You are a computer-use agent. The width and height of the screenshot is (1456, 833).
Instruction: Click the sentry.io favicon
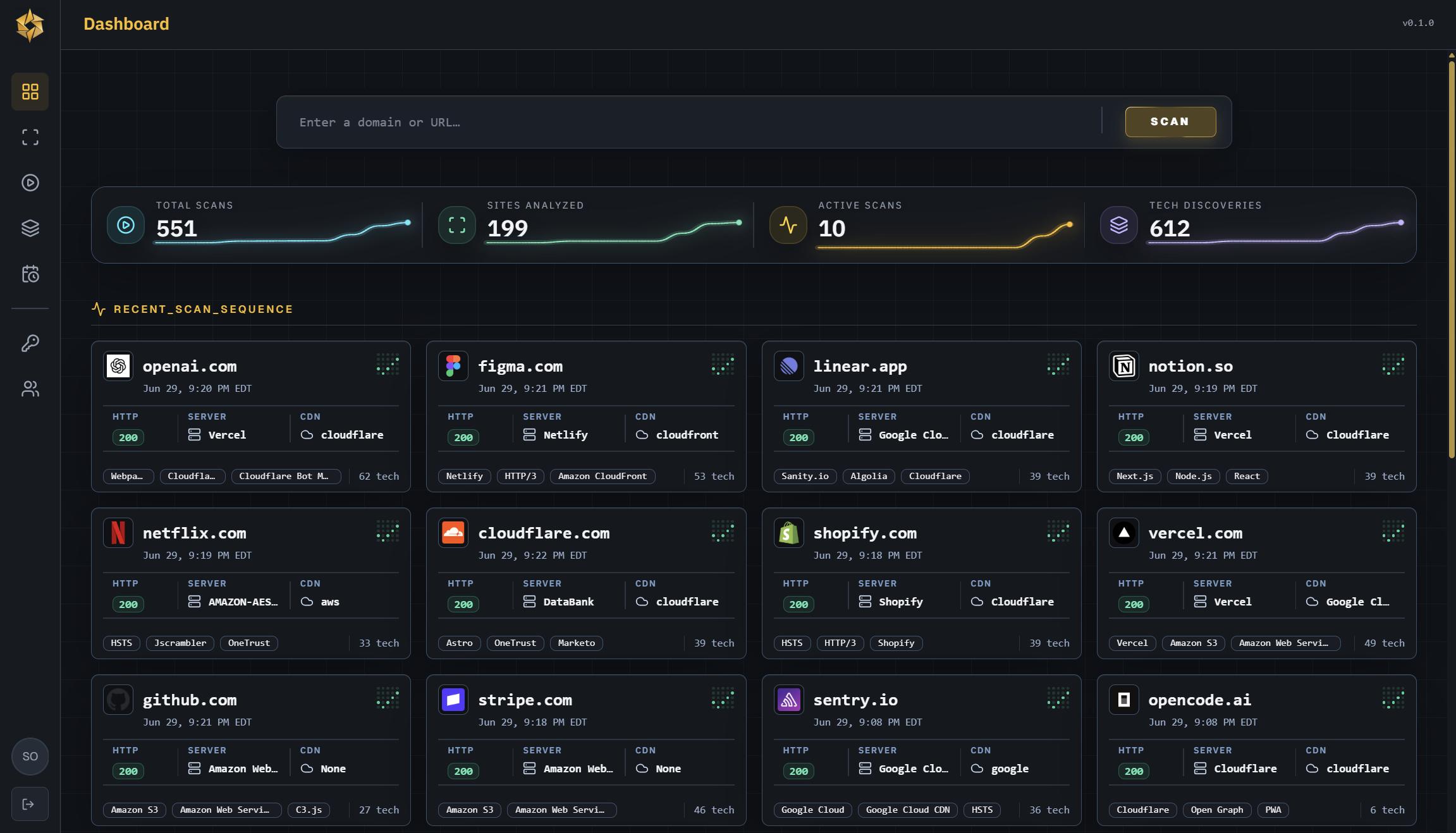coord(788,700)
